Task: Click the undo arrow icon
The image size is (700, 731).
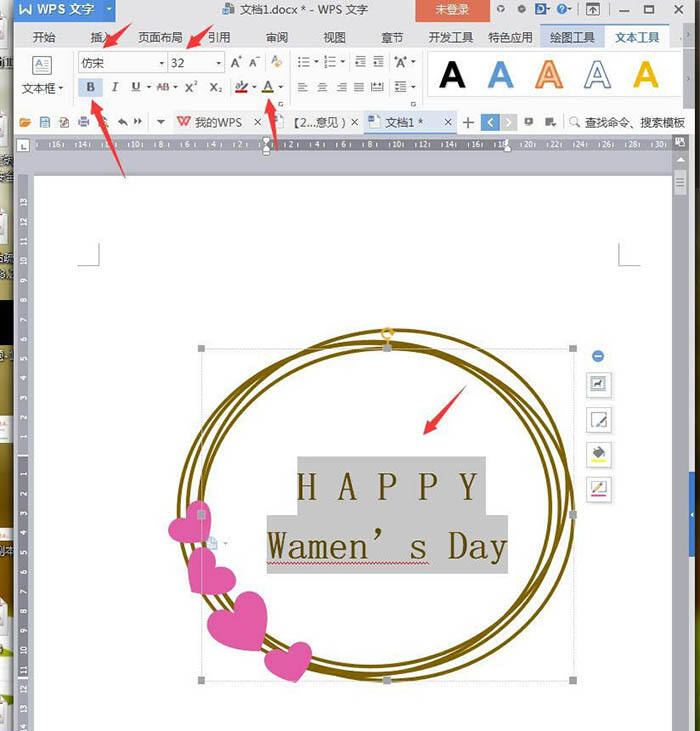Action: [x=122, y=122]
